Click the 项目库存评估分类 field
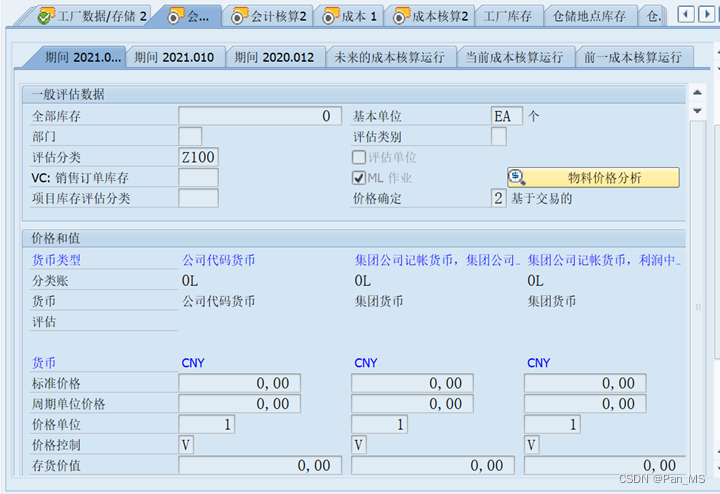720x494 pixels. (198, 198)
